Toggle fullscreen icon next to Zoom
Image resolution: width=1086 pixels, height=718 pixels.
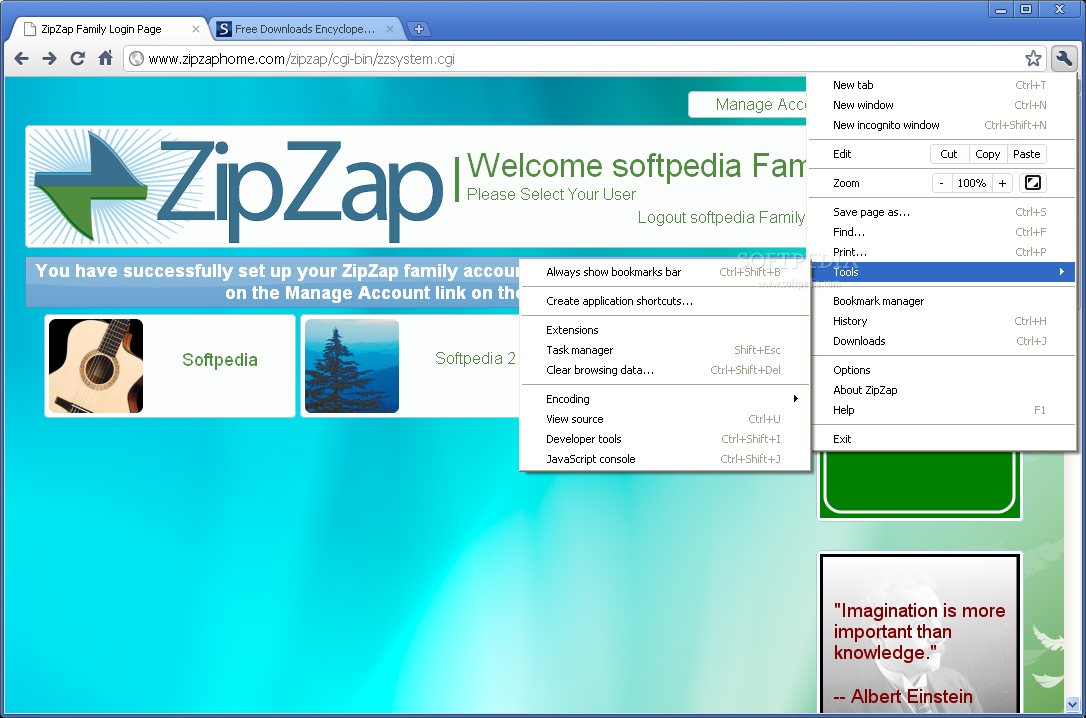pos(1032,183)
